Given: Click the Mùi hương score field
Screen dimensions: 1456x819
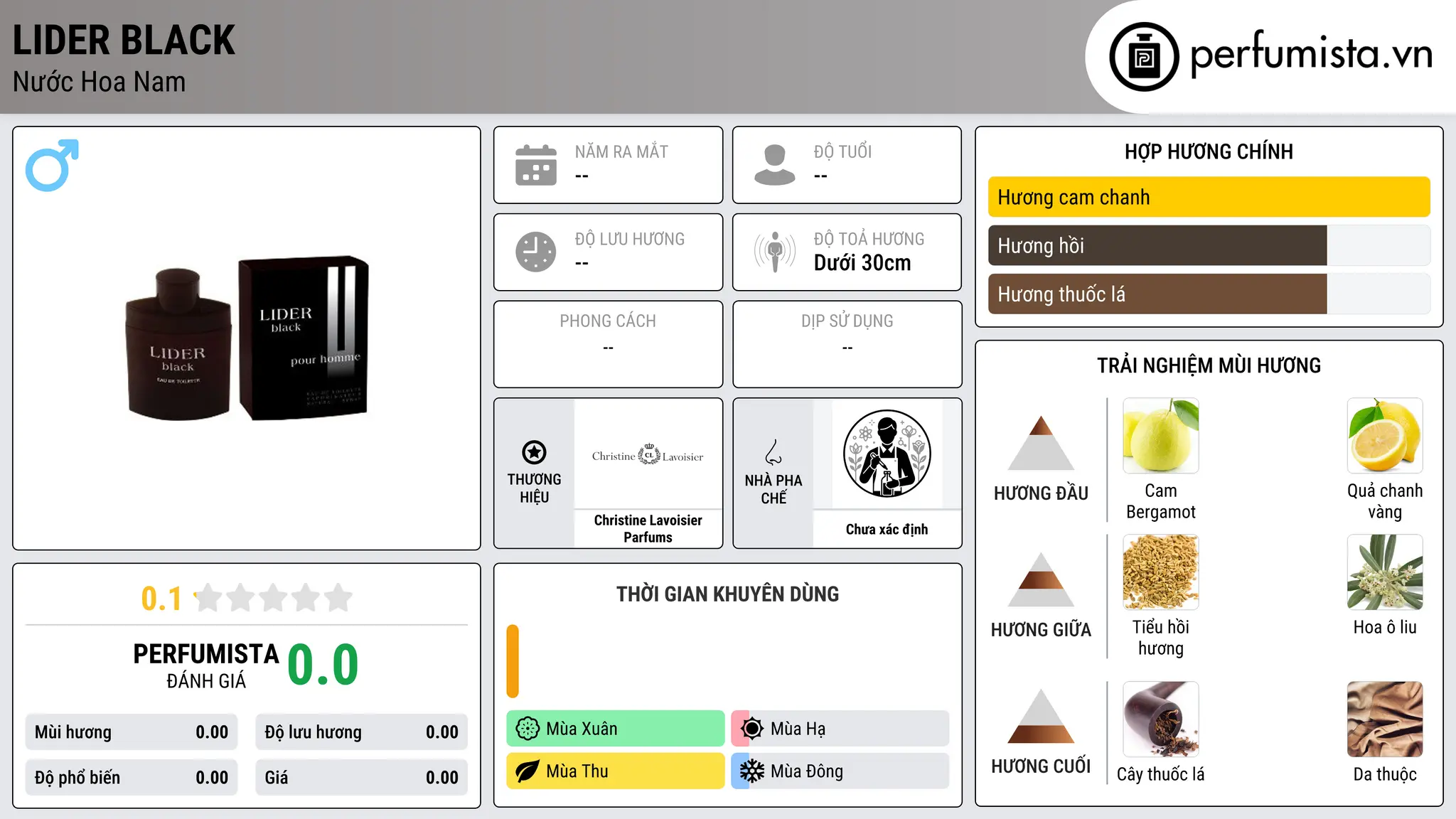Looking at the screenshot, I should 132,732.
